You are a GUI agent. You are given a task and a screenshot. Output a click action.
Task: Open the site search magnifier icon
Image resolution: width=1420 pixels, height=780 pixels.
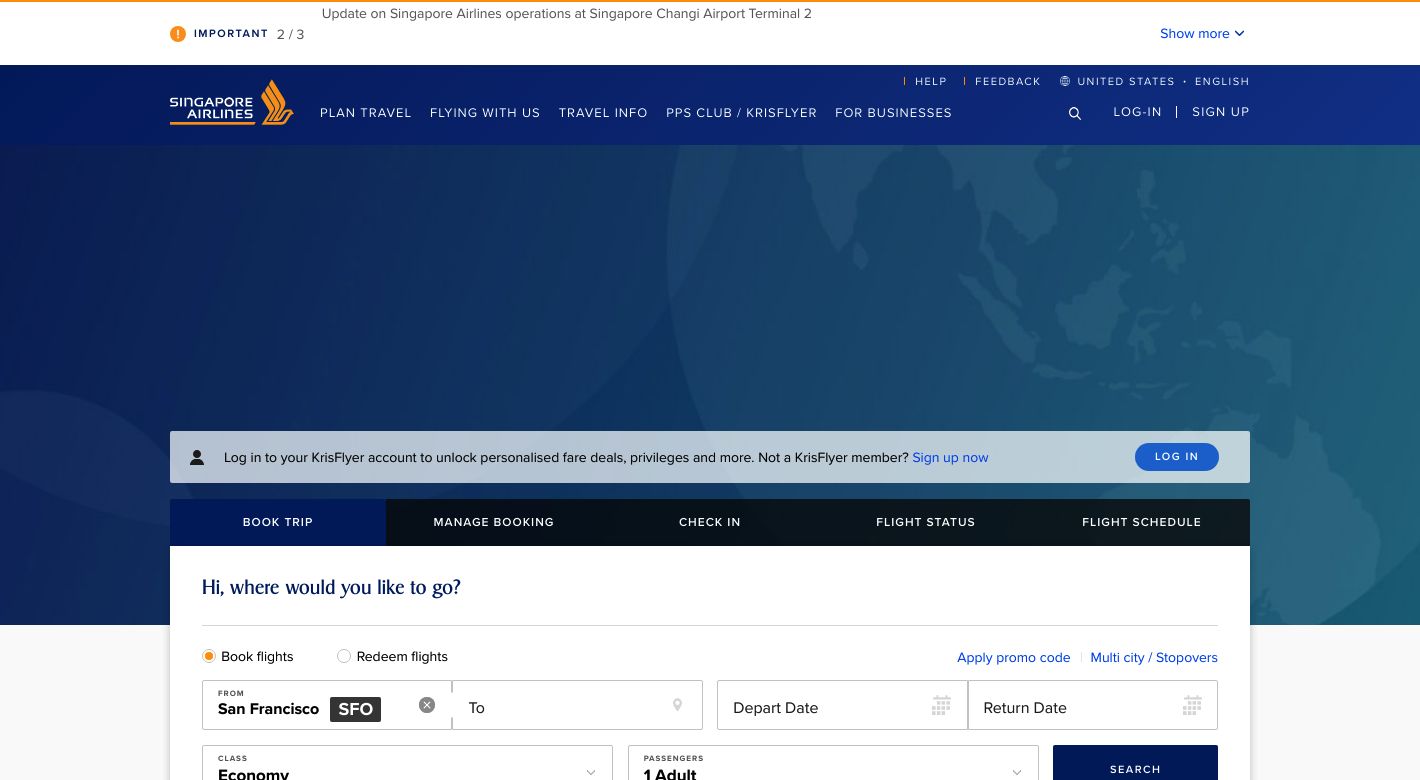tap(1075, 114)
